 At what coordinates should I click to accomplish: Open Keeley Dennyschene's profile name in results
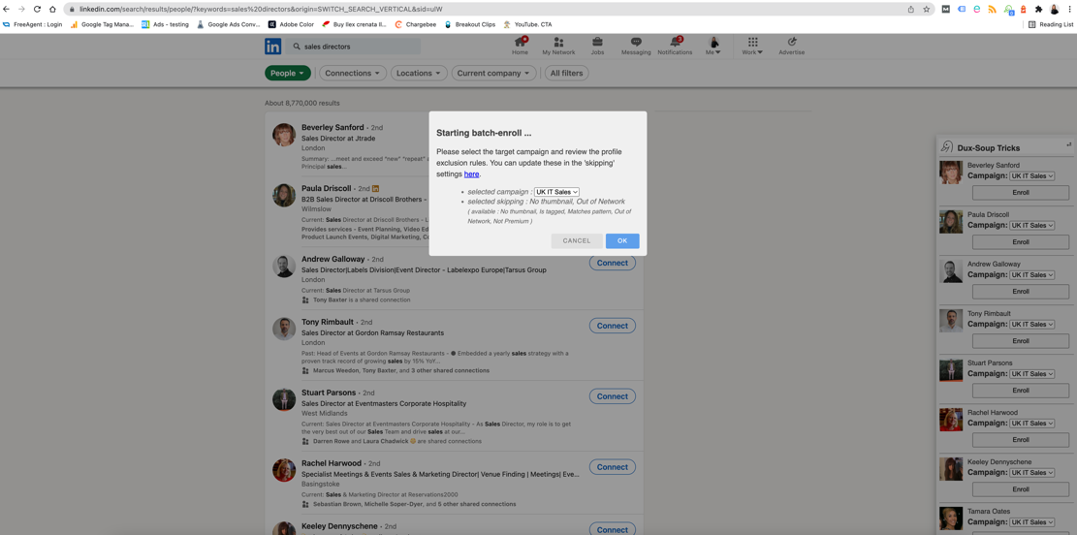pos(340,526)
